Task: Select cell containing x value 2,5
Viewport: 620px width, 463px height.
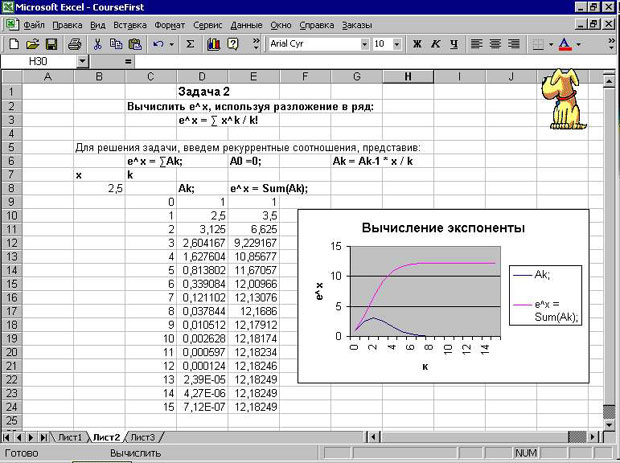Action: point(99,189)
